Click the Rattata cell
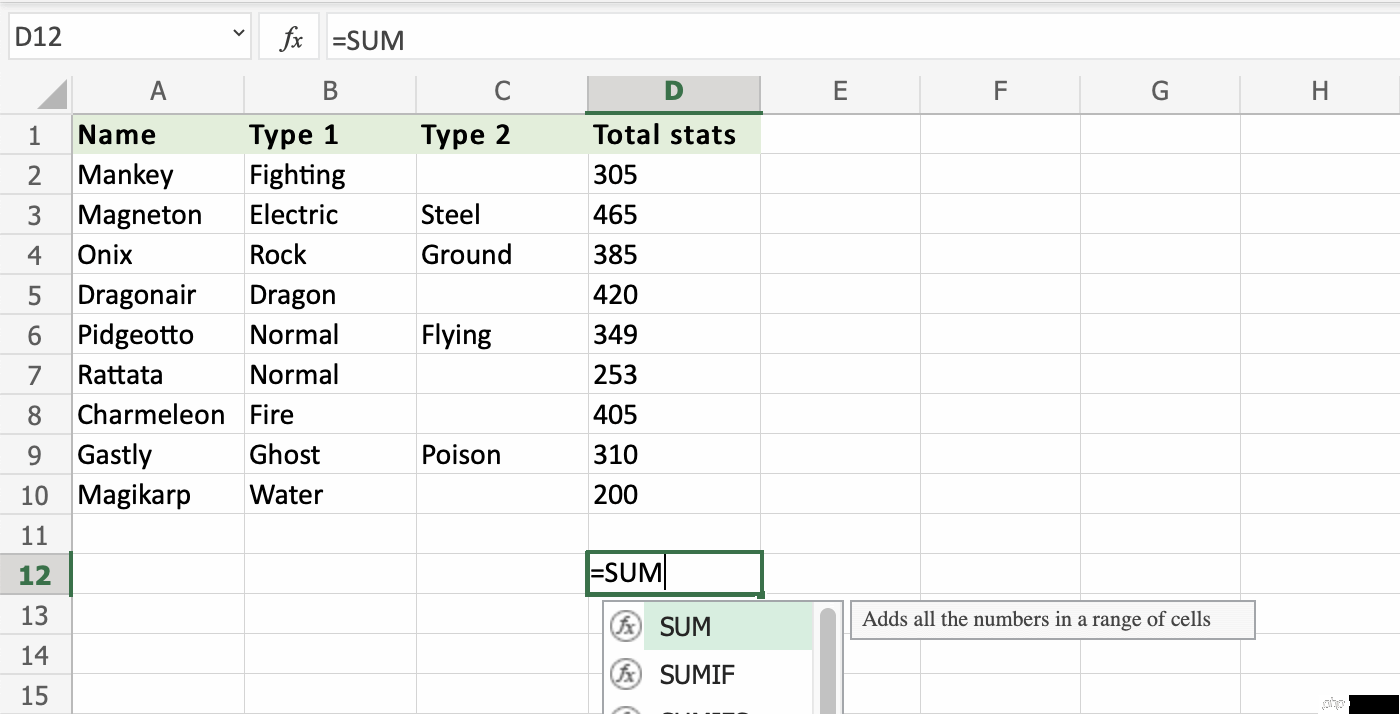Image resolution: width=1400 pixels, height=714 pixels. tap(158, 375)
